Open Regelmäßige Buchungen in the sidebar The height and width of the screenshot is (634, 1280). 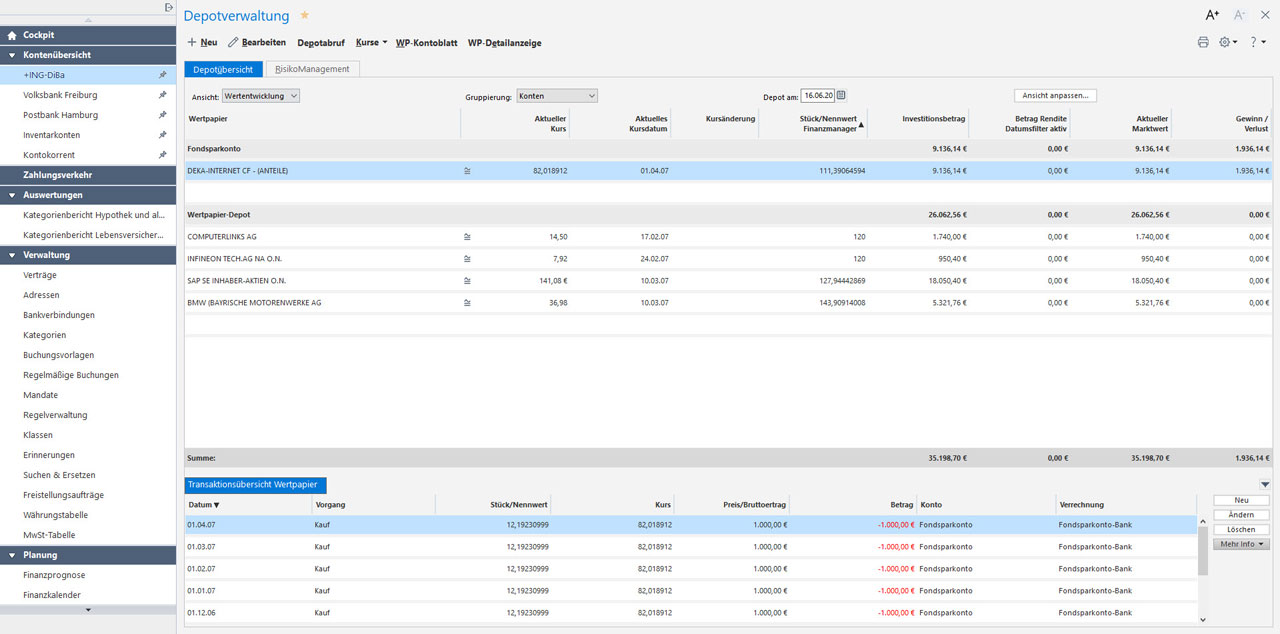tap(71, 375)
